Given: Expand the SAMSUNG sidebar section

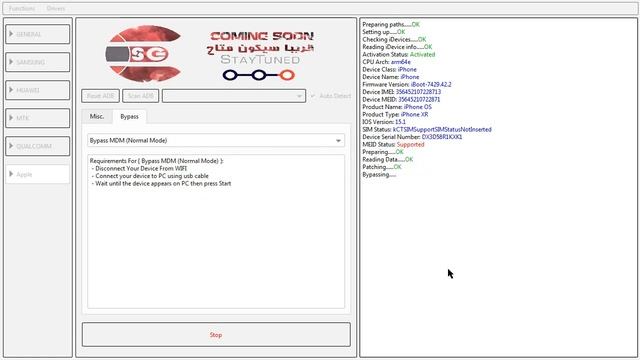Looking at the screenshot, I should tap(38, 62).
